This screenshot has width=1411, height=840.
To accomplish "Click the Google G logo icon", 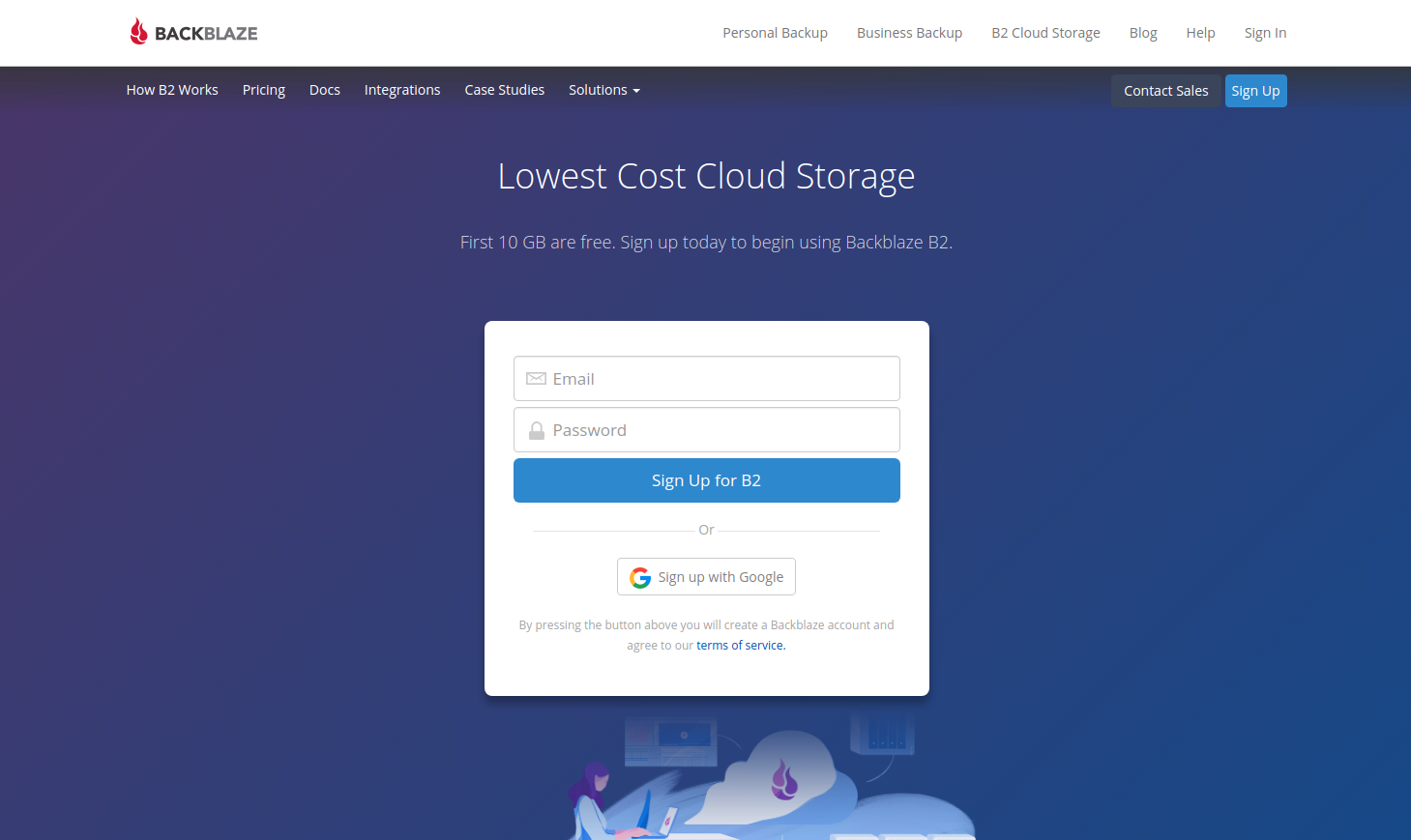I will (x=640, y=577).
